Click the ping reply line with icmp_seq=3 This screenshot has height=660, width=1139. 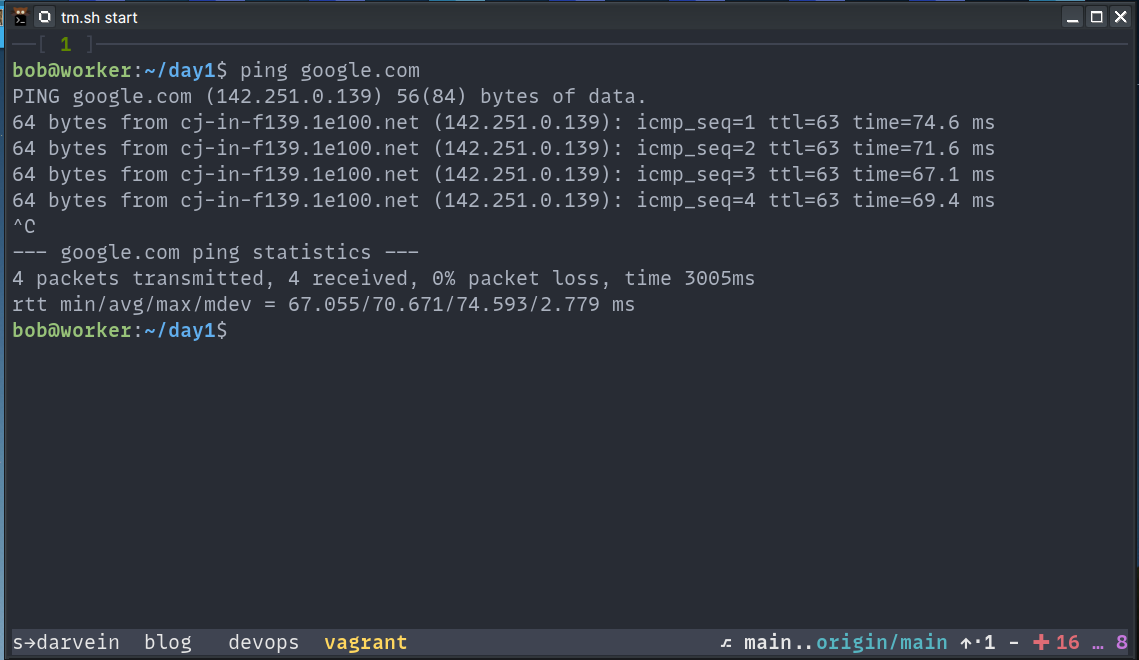pyautogui.click(x=503, y=175)
